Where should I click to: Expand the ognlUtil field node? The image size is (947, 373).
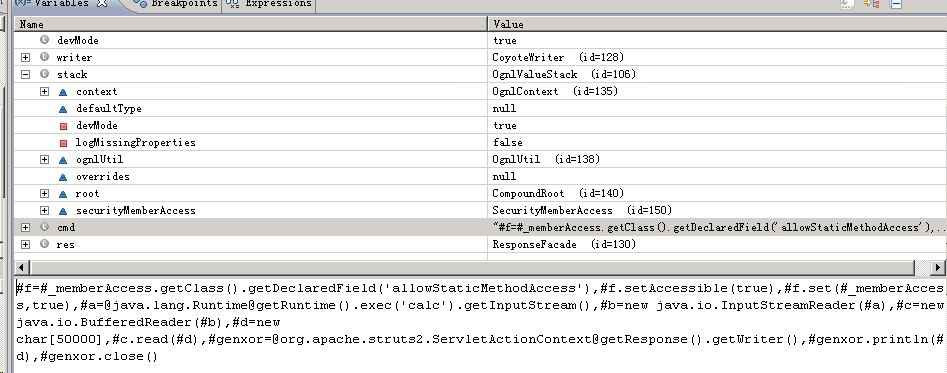tap(45, 159)
